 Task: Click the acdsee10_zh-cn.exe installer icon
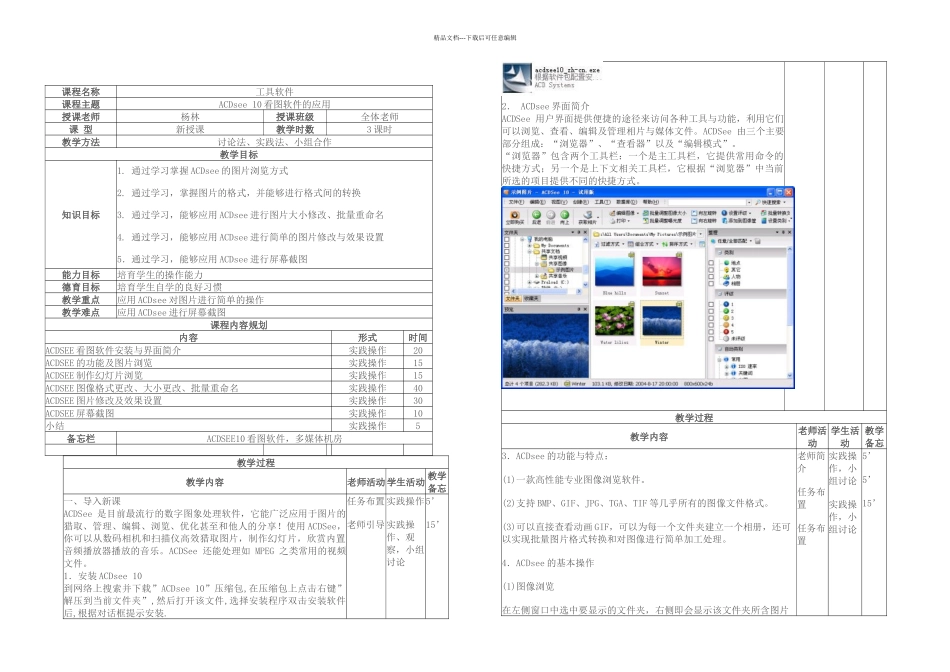point(517,78)
